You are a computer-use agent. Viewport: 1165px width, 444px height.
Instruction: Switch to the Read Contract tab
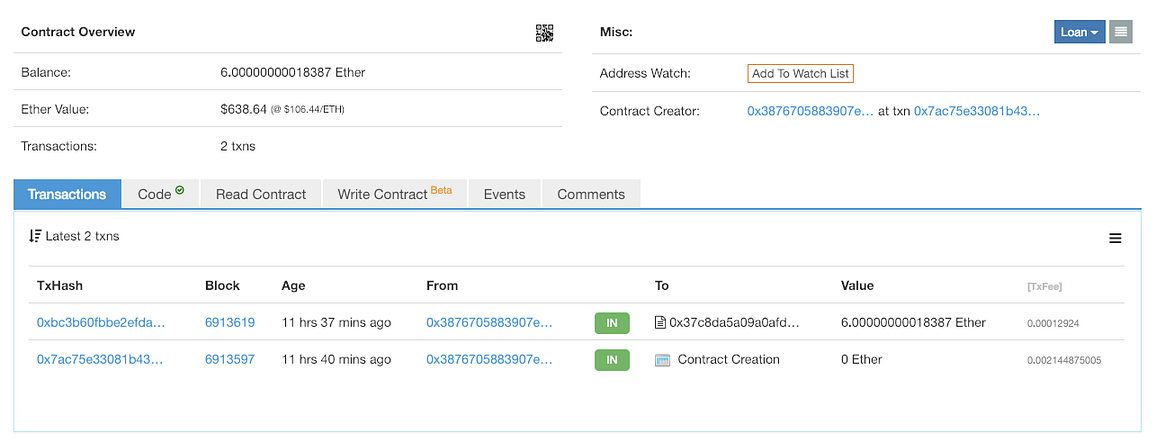tap(261, 194)
